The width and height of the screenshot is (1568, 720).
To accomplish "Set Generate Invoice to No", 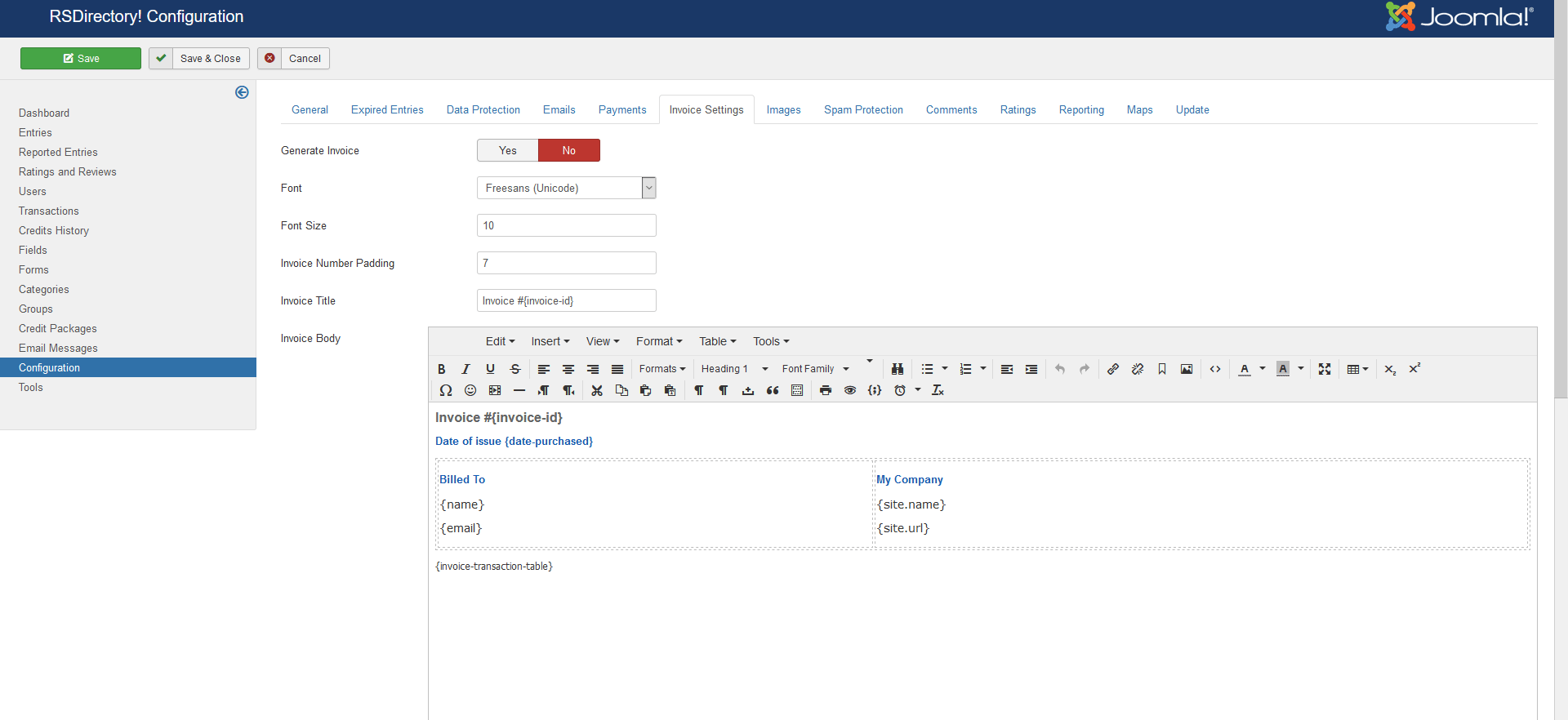I will (x=569, y=150).
